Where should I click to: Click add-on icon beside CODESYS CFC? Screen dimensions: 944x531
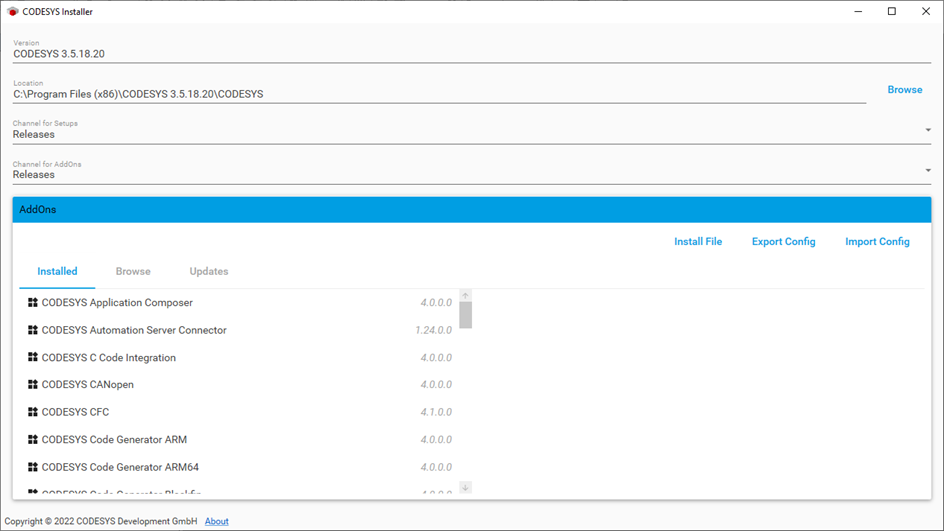(x=33, y=412)
